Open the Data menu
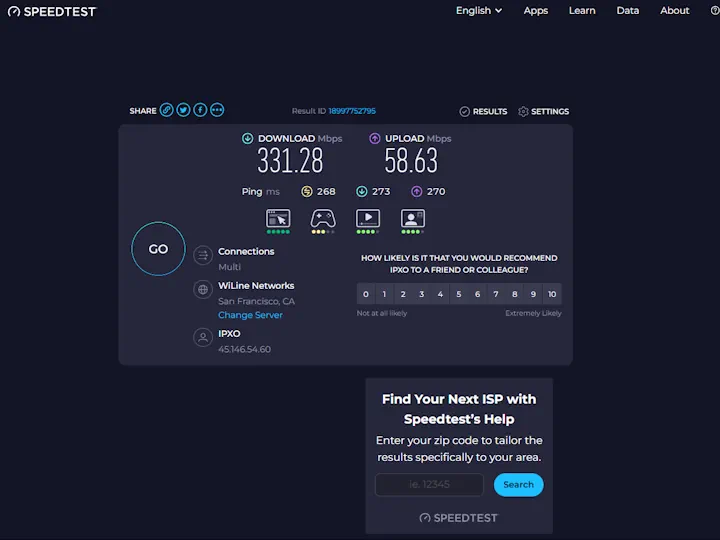Viewport: 720px width, 540px height. (x=628, y=11)
